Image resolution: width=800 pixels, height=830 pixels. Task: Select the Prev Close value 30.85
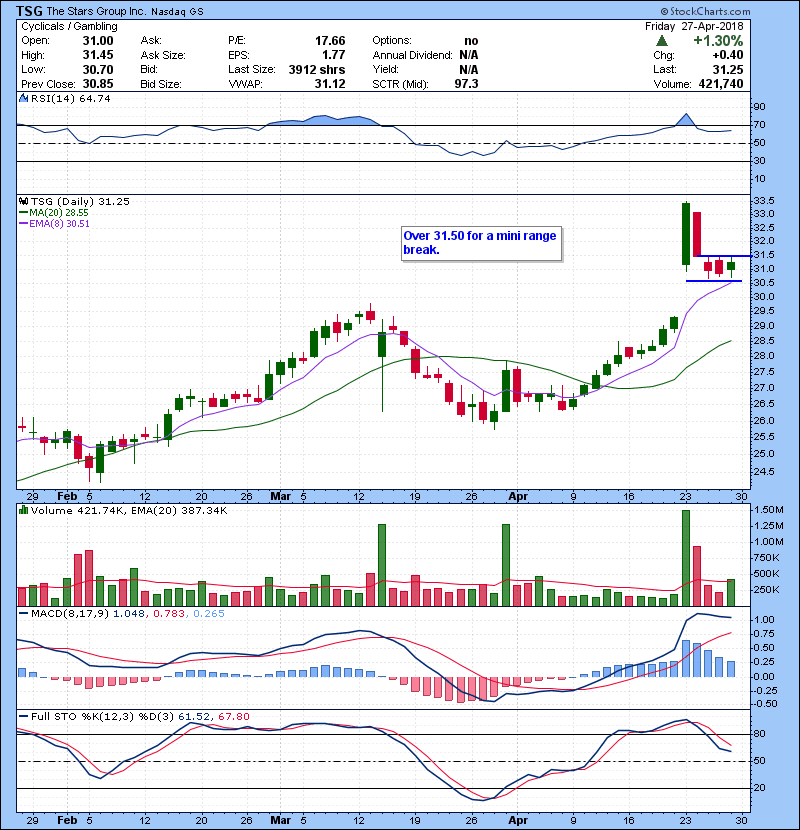(x=98, y=84)
